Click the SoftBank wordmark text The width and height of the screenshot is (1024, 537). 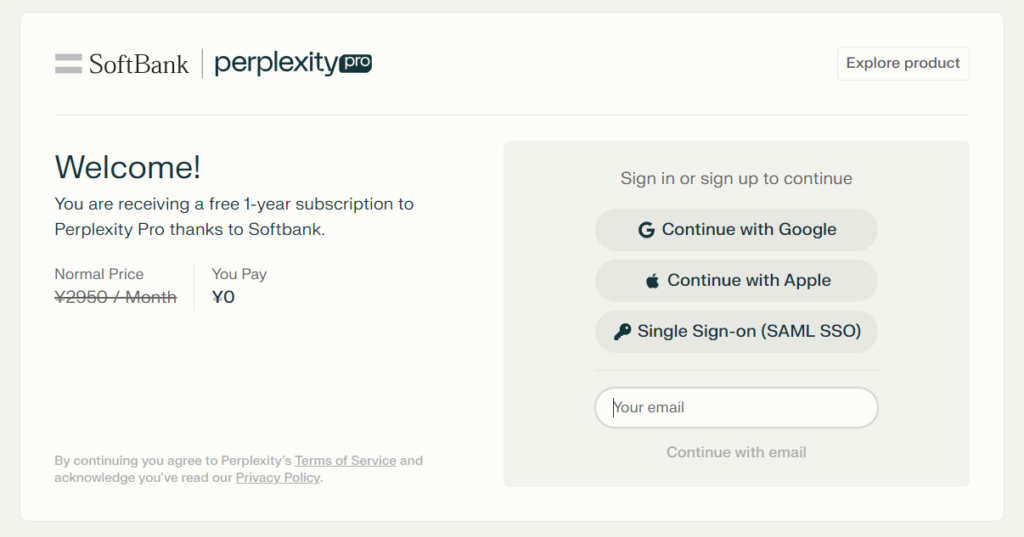click(x=139, y=64)
